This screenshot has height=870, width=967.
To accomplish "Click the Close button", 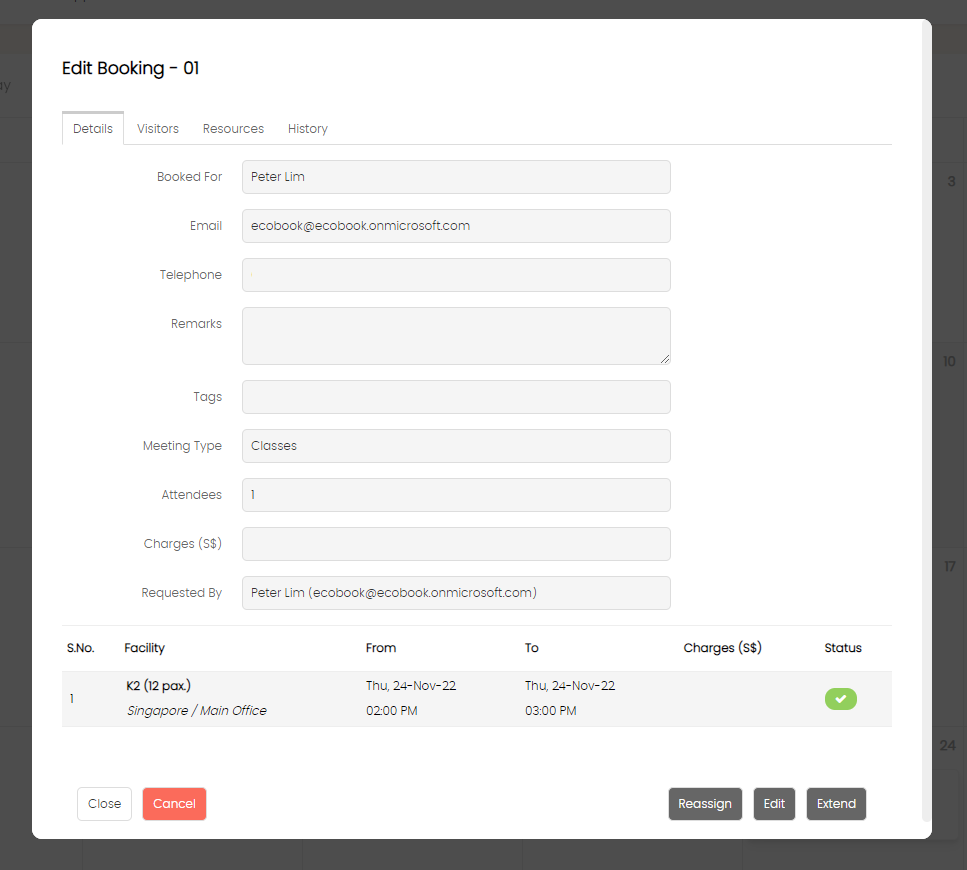I will tap(104, 803).
